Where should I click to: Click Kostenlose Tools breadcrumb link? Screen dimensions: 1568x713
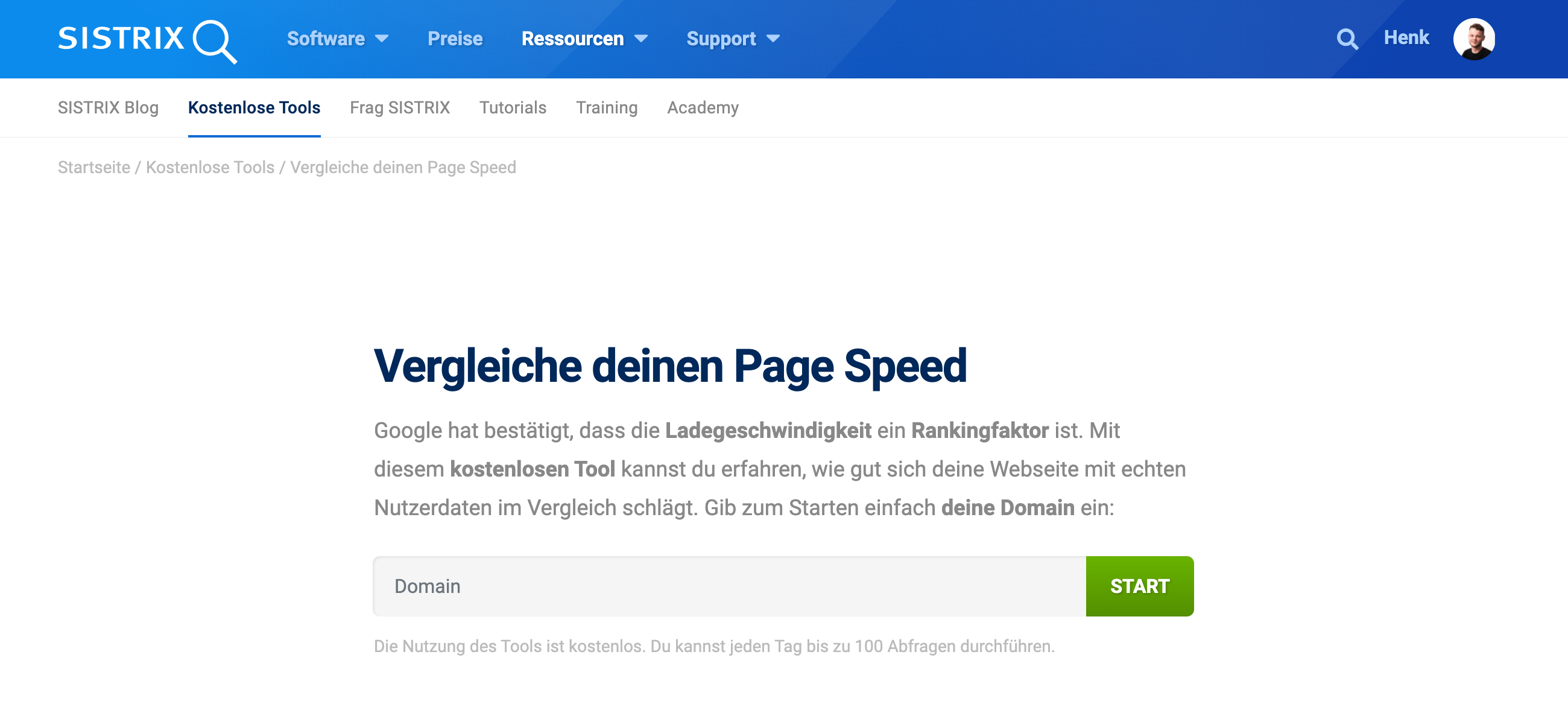[210, 168]
